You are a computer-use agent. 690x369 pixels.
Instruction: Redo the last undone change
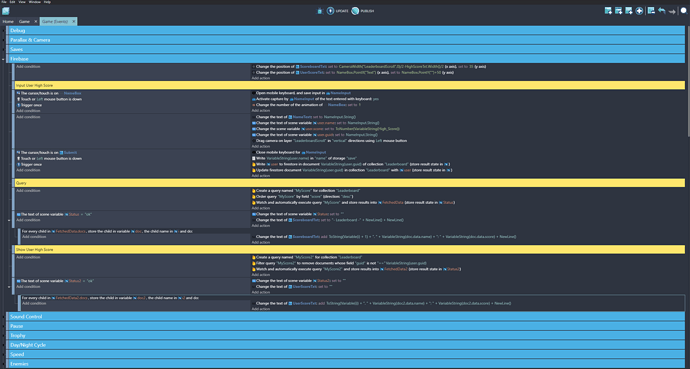coord(672,11)
